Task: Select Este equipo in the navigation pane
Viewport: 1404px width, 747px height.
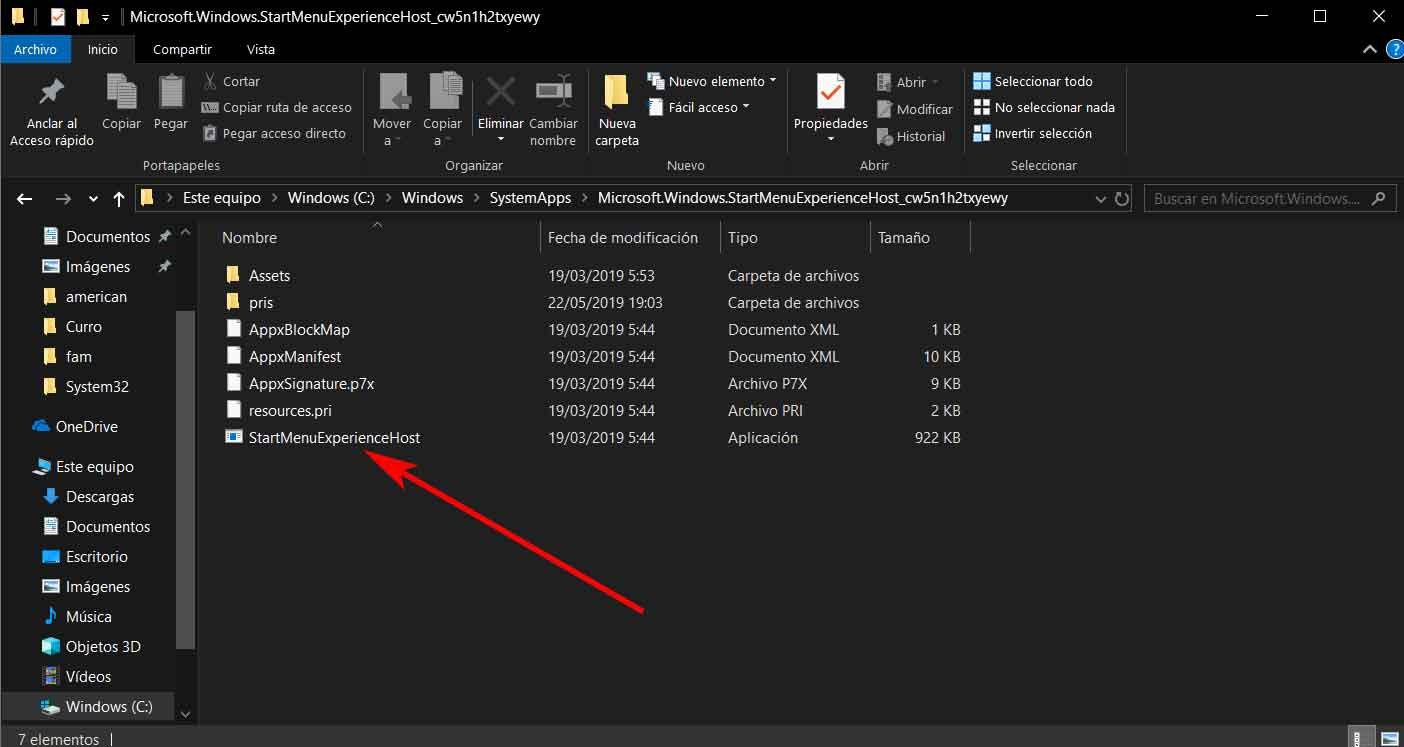Action: click(x=94, y=467)
